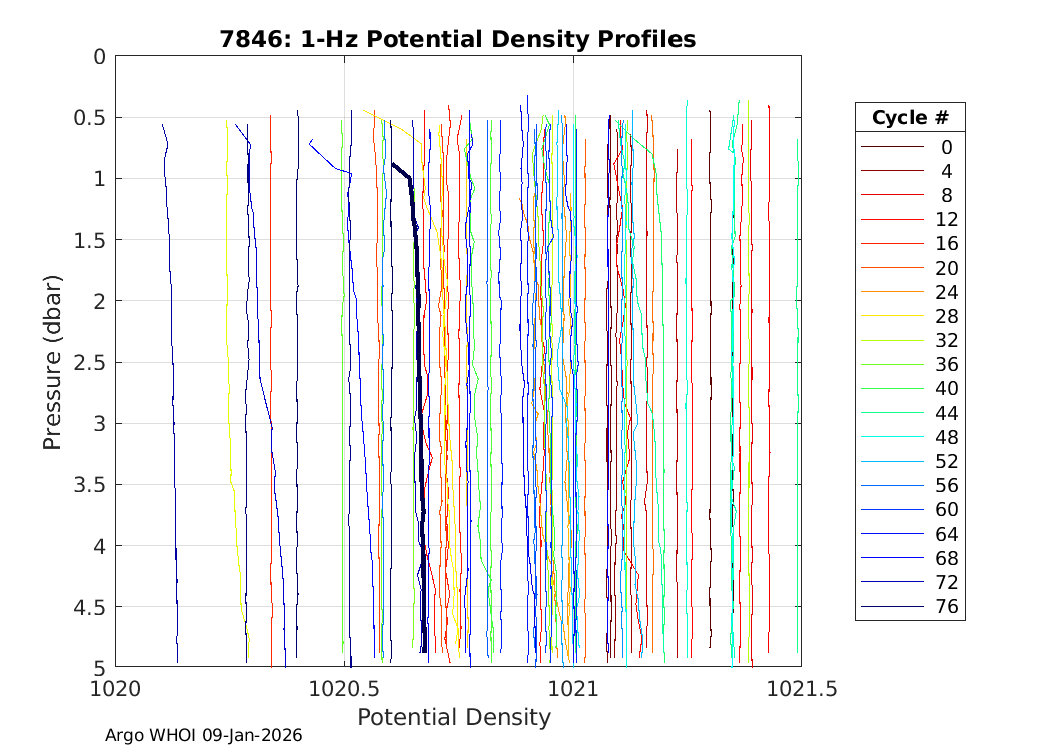The width and height of the screenshot is (1050, 750).
Task: Click legend entry for cycle 0
Action: click(x=909, y=147)
